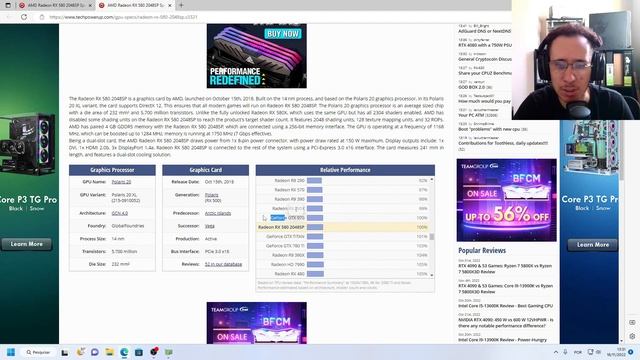Click the Graphics Processor table header
The width and height of the screenshot is (640, 360).
tap(112, 170)
